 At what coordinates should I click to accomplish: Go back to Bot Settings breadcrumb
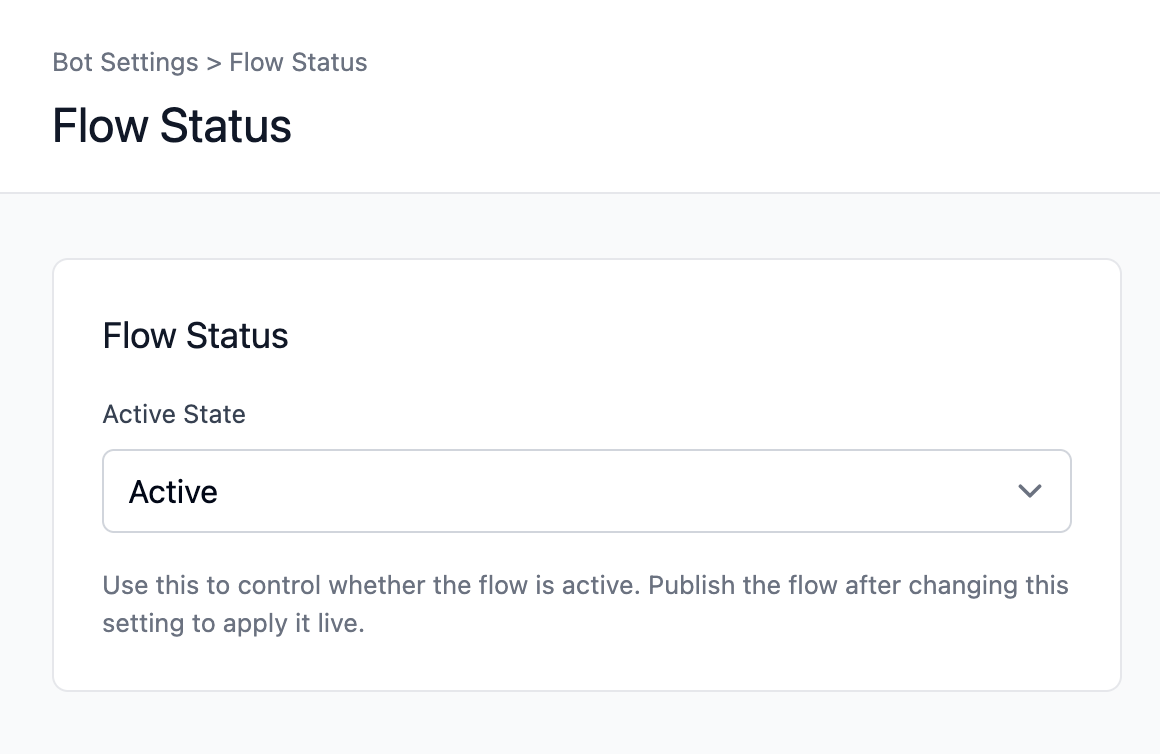tap(125, 62)
